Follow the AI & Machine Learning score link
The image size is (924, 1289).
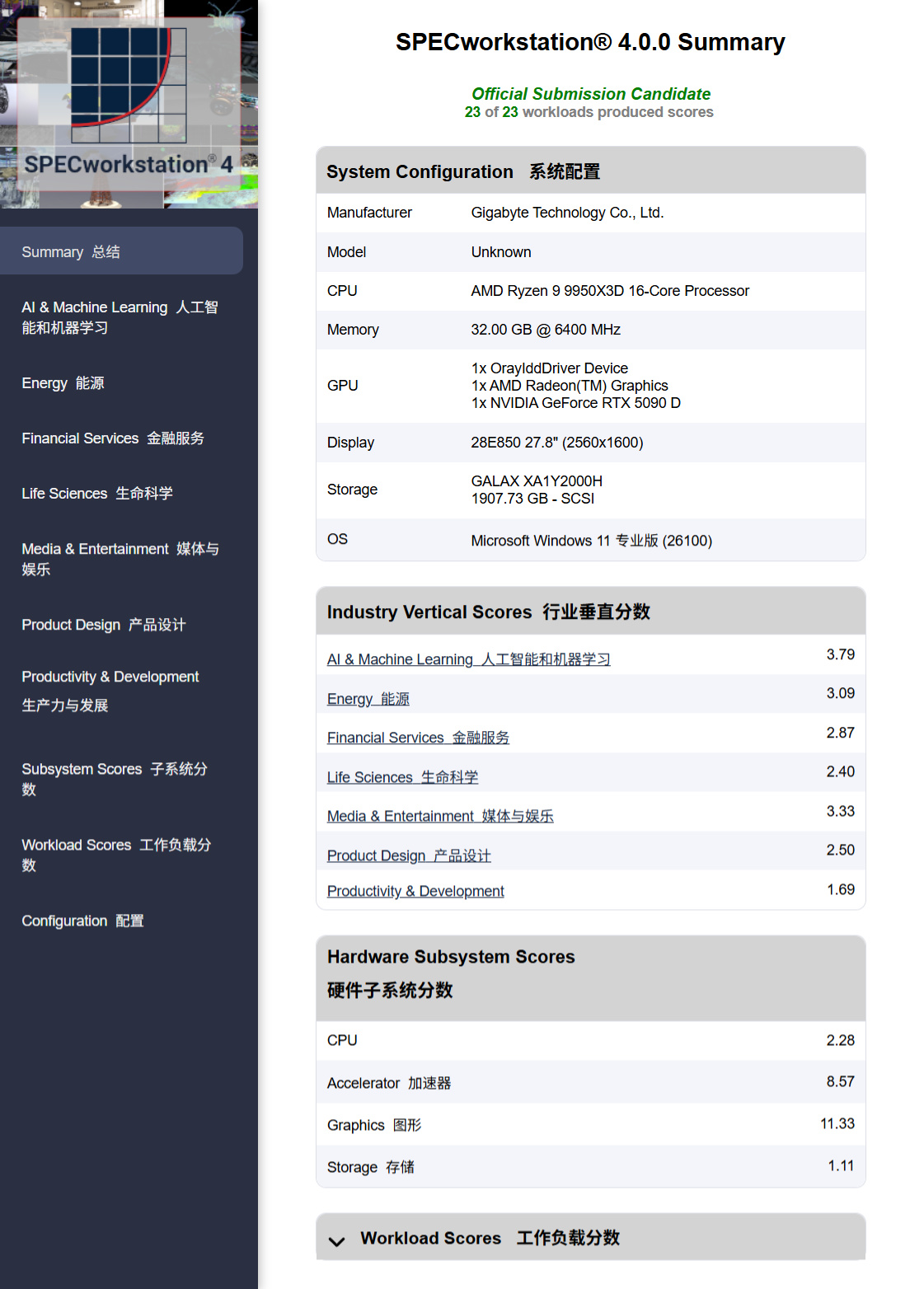point(468,659)
